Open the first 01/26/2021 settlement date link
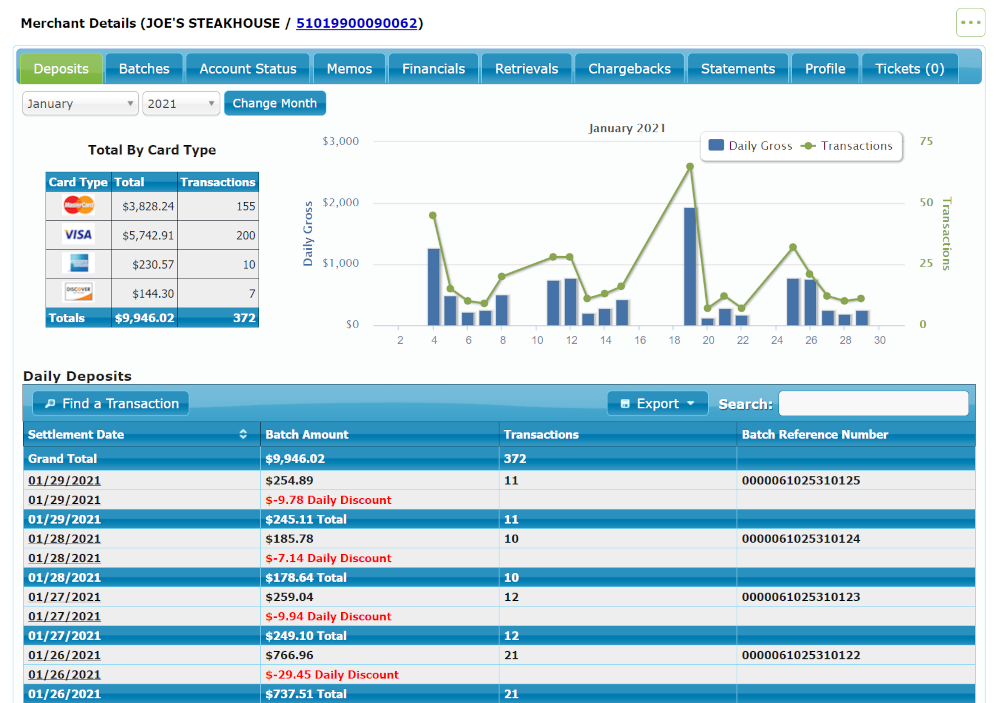This screenshot has height=703, width=1000. tap(64, 655)
